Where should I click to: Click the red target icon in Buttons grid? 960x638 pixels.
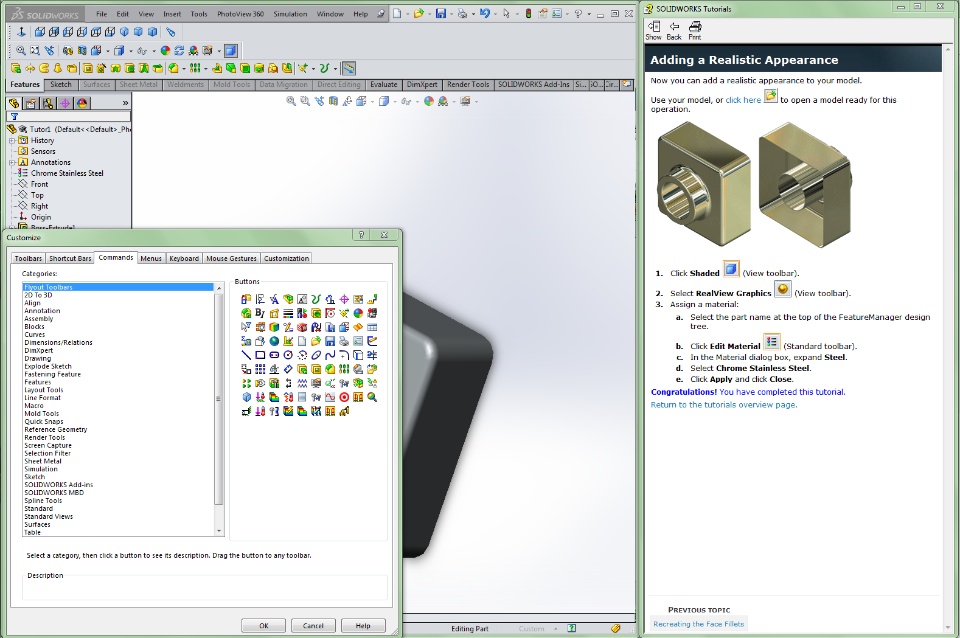(344, 397)
